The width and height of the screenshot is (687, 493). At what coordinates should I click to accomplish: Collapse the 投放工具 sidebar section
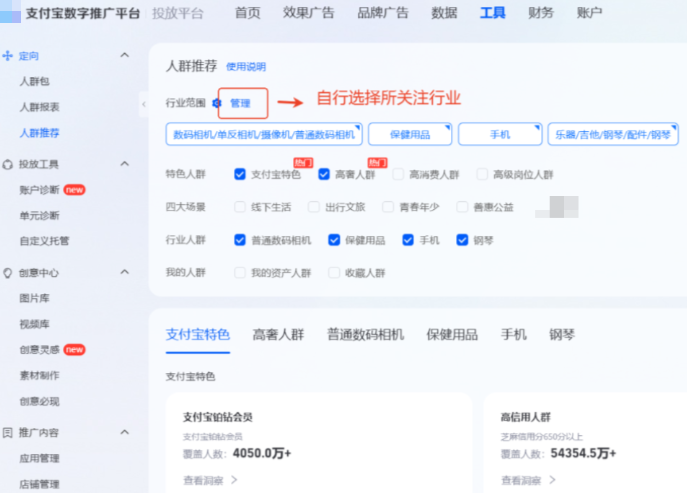click(x=125, y=164)
